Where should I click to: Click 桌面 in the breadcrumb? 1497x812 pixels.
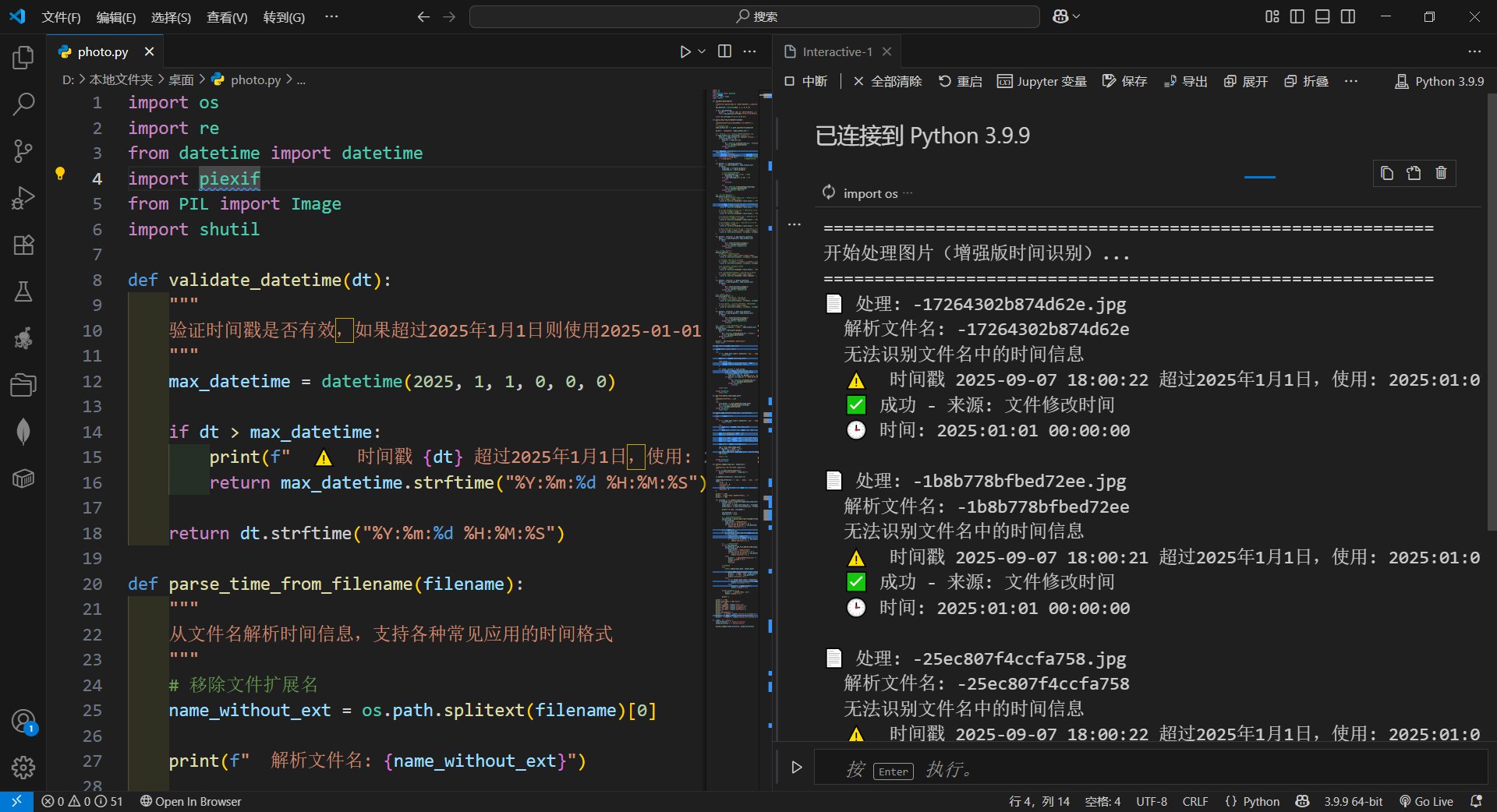point(181,79)
